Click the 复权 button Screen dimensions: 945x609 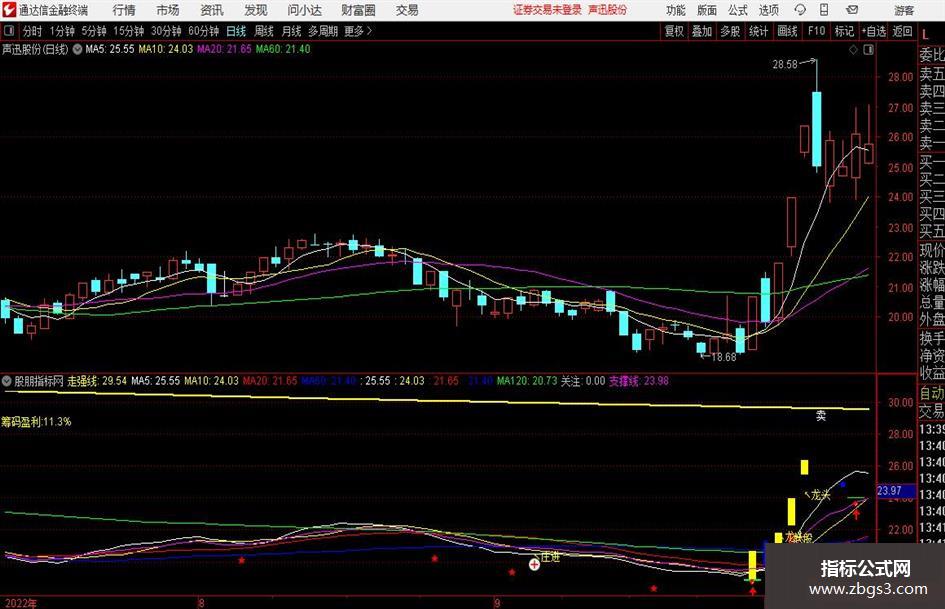point(674,31)
